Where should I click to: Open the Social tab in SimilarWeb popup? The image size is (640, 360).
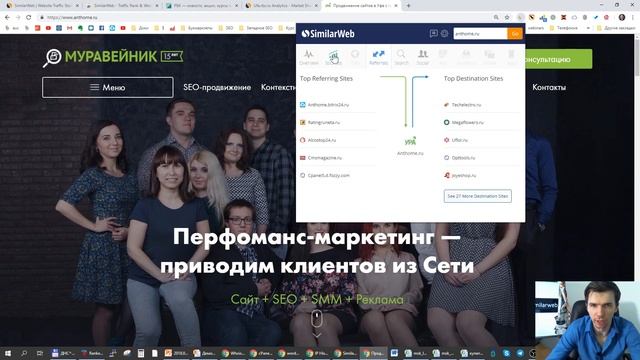(x=423, y=57)
